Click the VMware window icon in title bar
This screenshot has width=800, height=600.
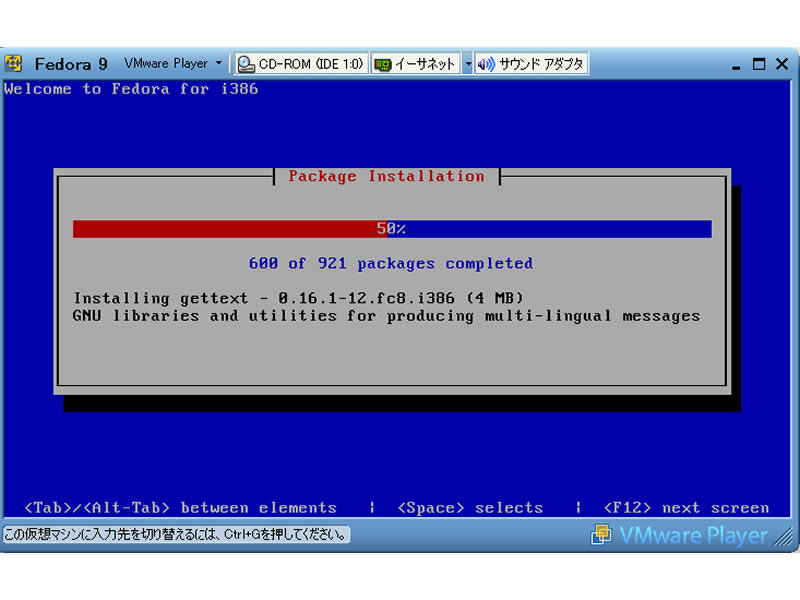[14, 64]
